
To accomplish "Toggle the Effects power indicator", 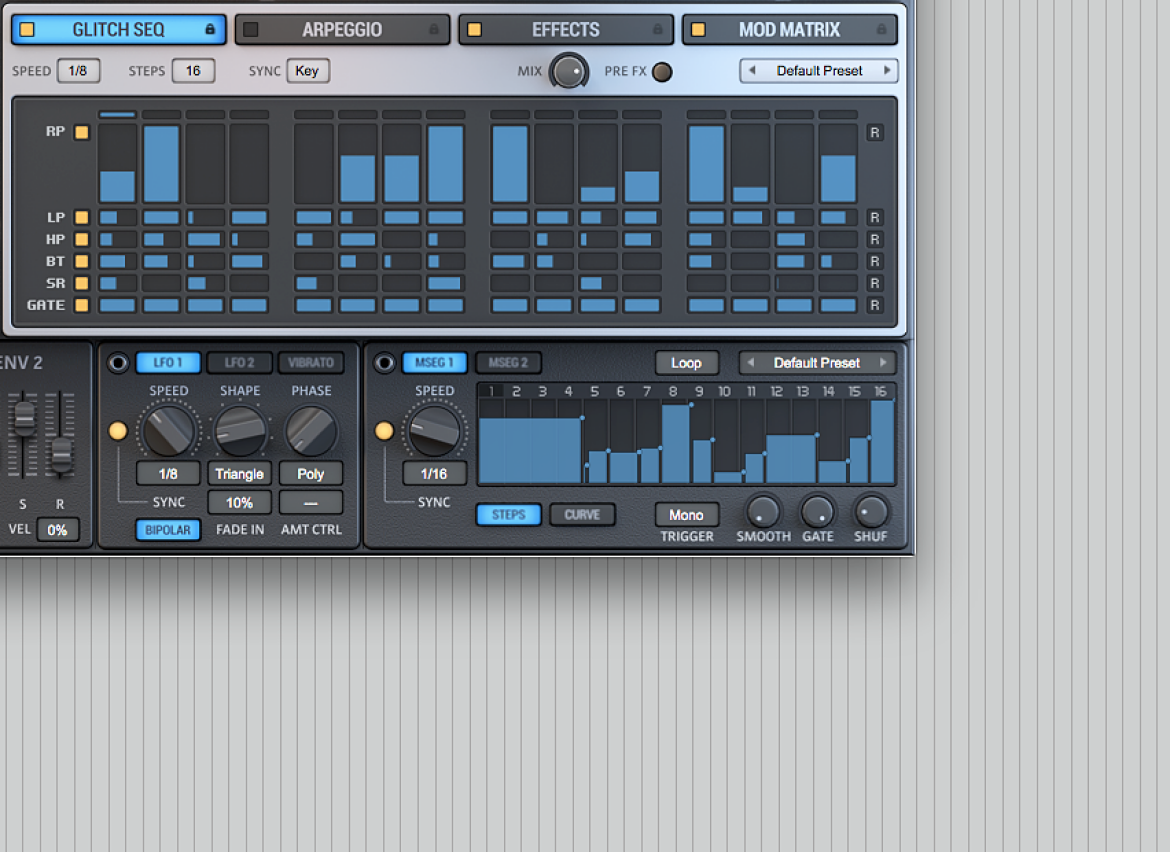I will point(475,30).
